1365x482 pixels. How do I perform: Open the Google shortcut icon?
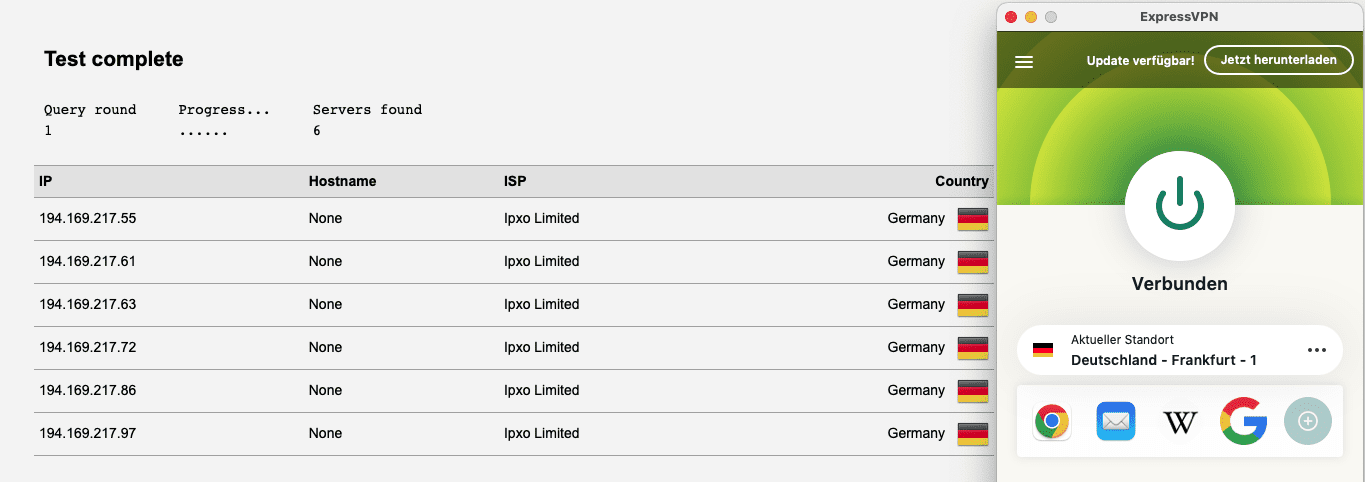[1243, 422]
